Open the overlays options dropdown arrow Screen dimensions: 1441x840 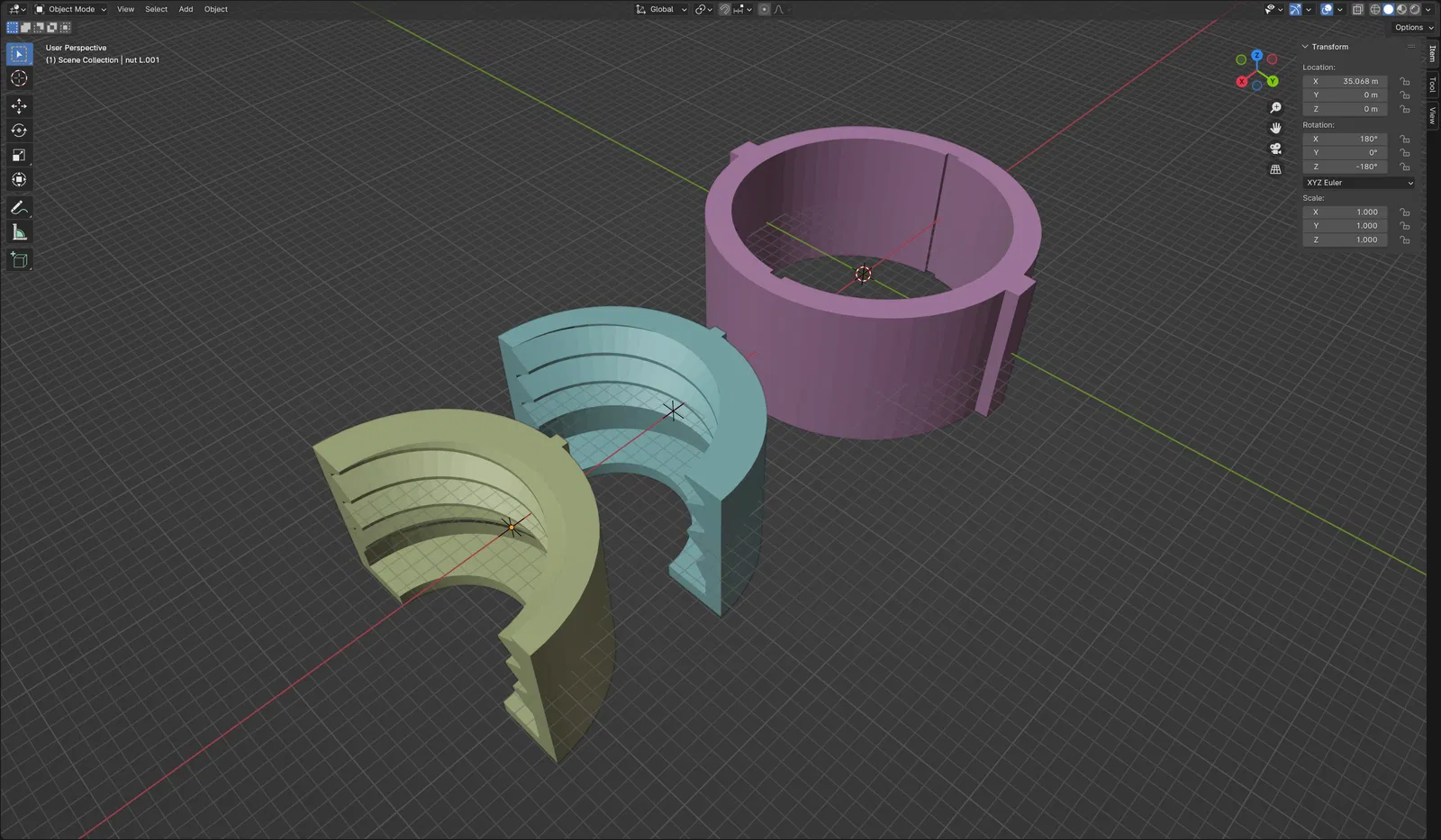1340,9
